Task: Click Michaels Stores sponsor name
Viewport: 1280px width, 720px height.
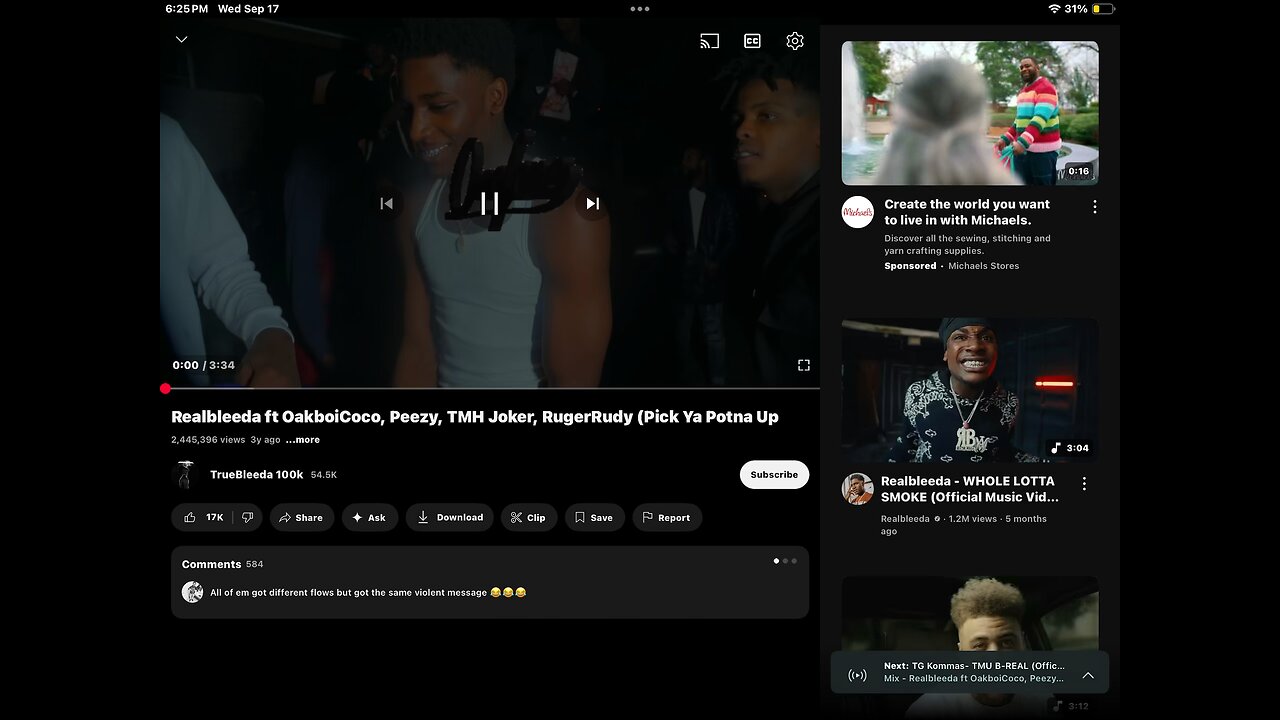Action: [x=984, y=266]
